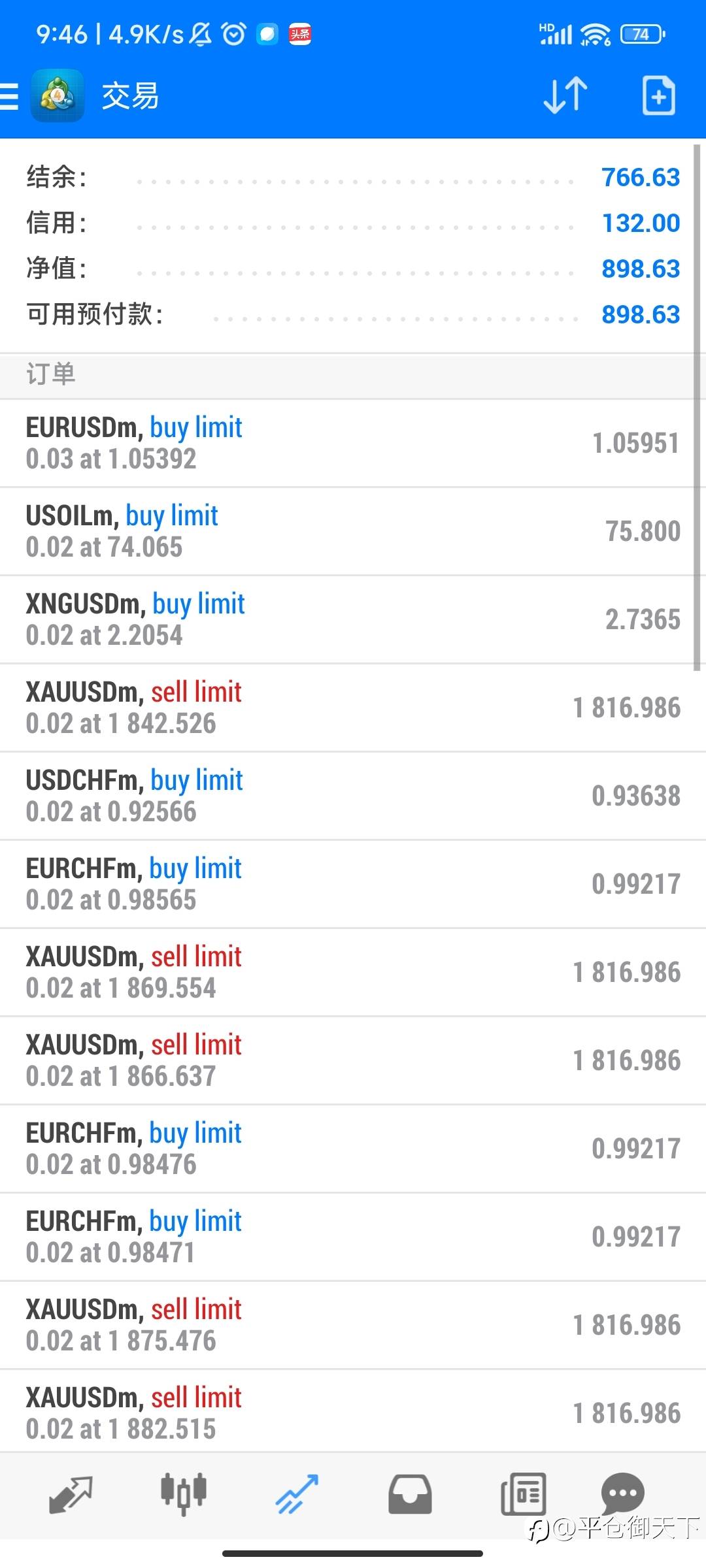
Task: Select EURCHFm buy limit at 0.98565
Action: (353, 884)
